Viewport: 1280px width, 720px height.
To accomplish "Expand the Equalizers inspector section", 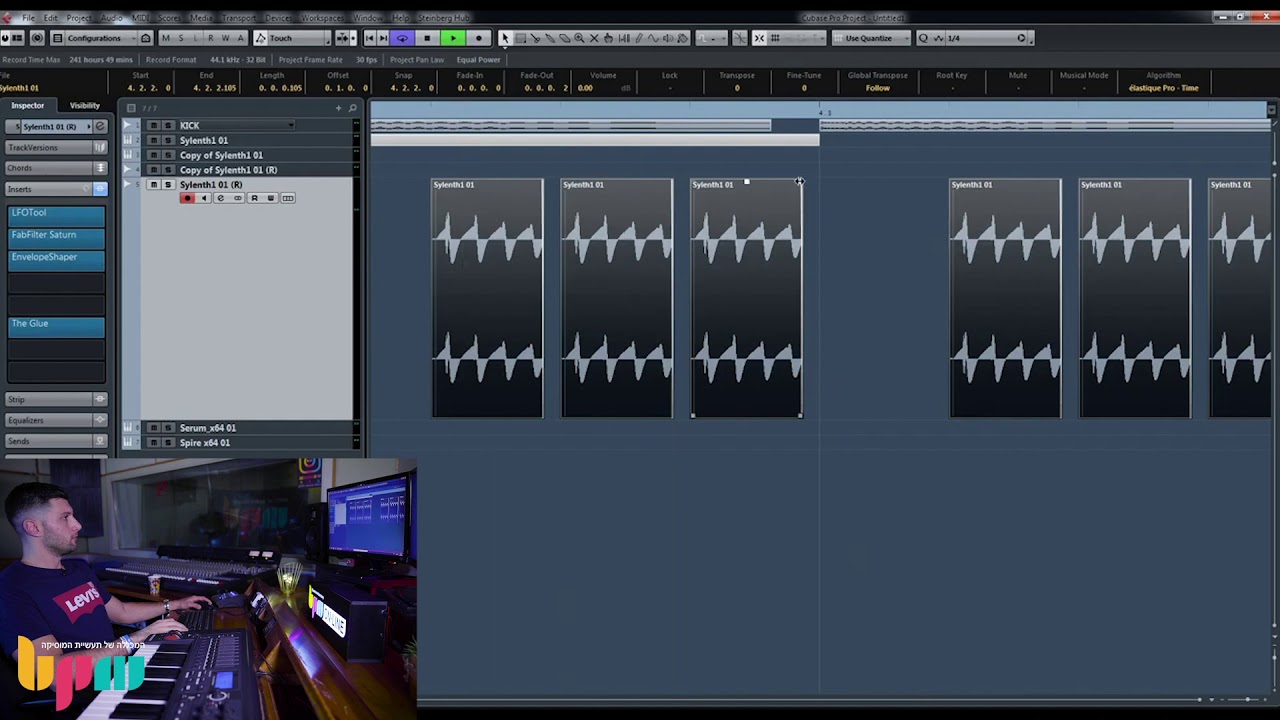I will click(x=56, y=421).
